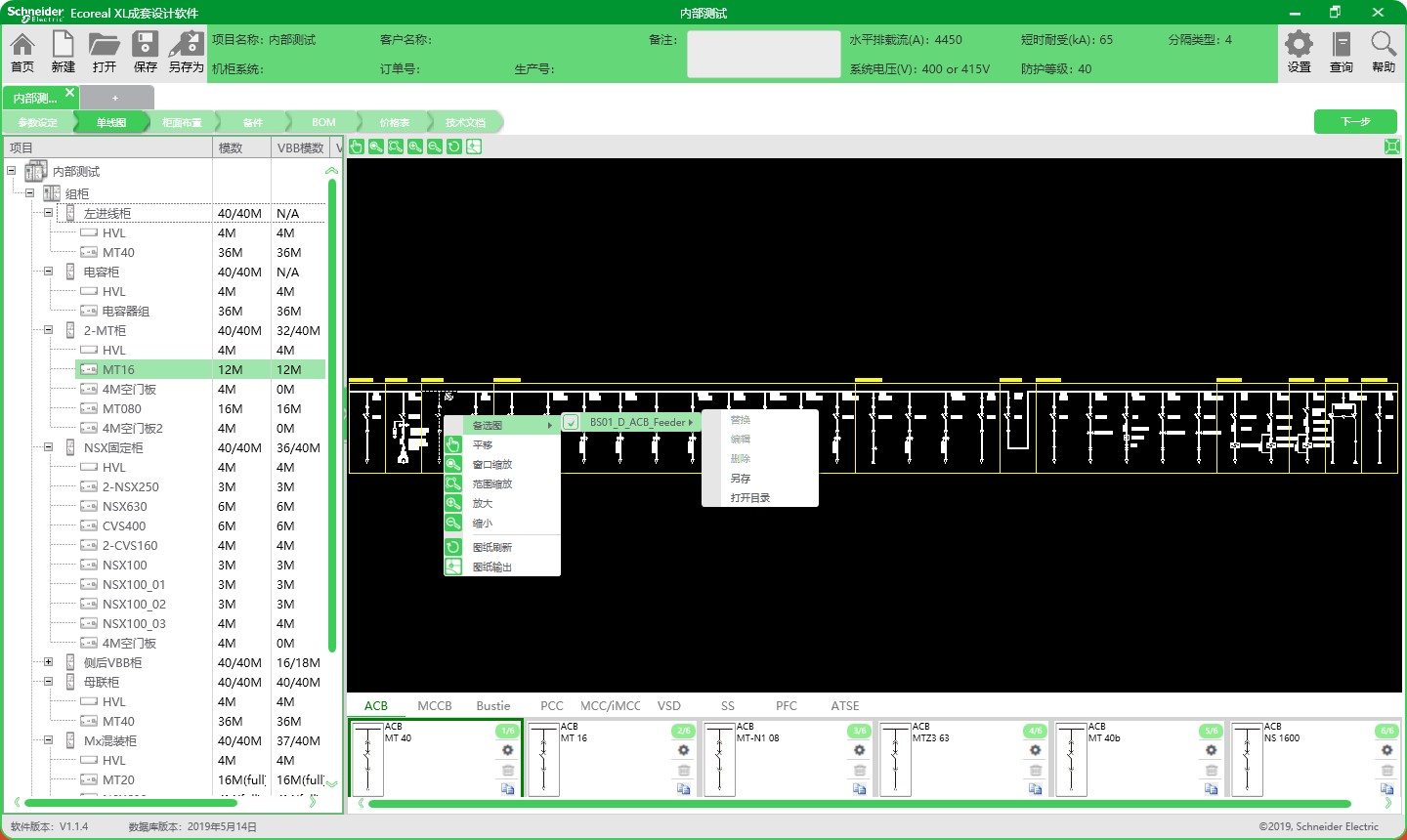Click the 下一步 next button
This screenshot has width=1407, height=840.
(1355, 121)
